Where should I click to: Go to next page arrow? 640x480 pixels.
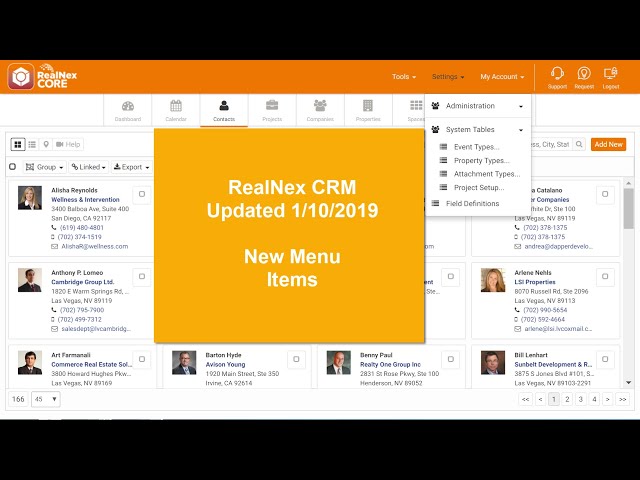tap(608, 399)
